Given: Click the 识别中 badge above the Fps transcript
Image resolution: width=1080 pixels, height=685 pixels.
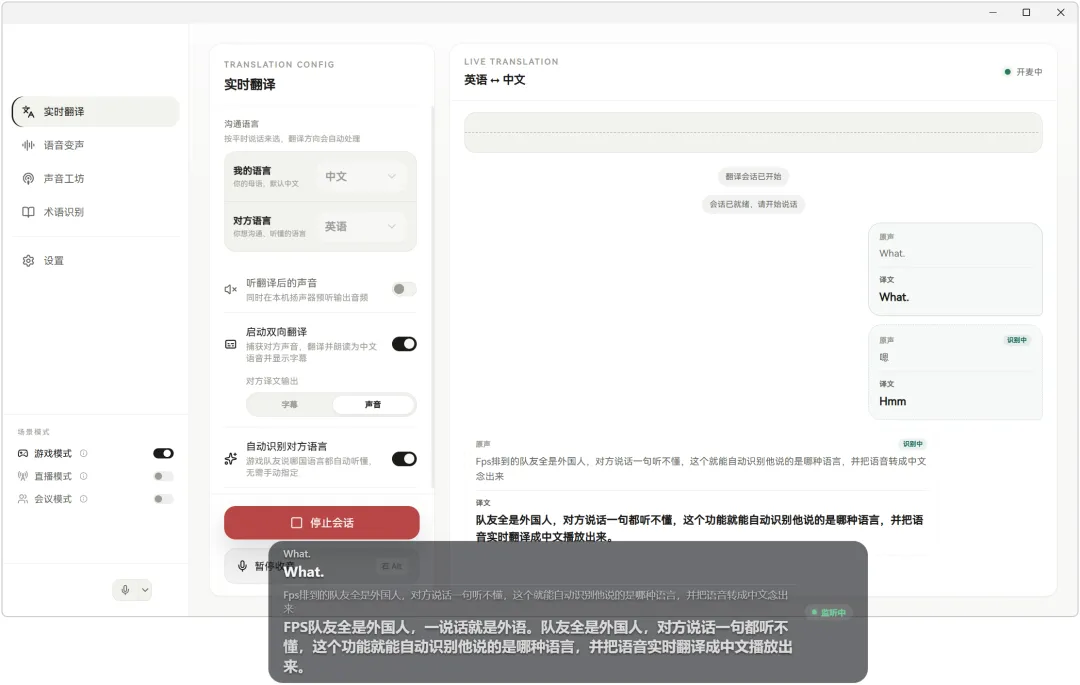Looking at the screenshot, I should (913, 444).
